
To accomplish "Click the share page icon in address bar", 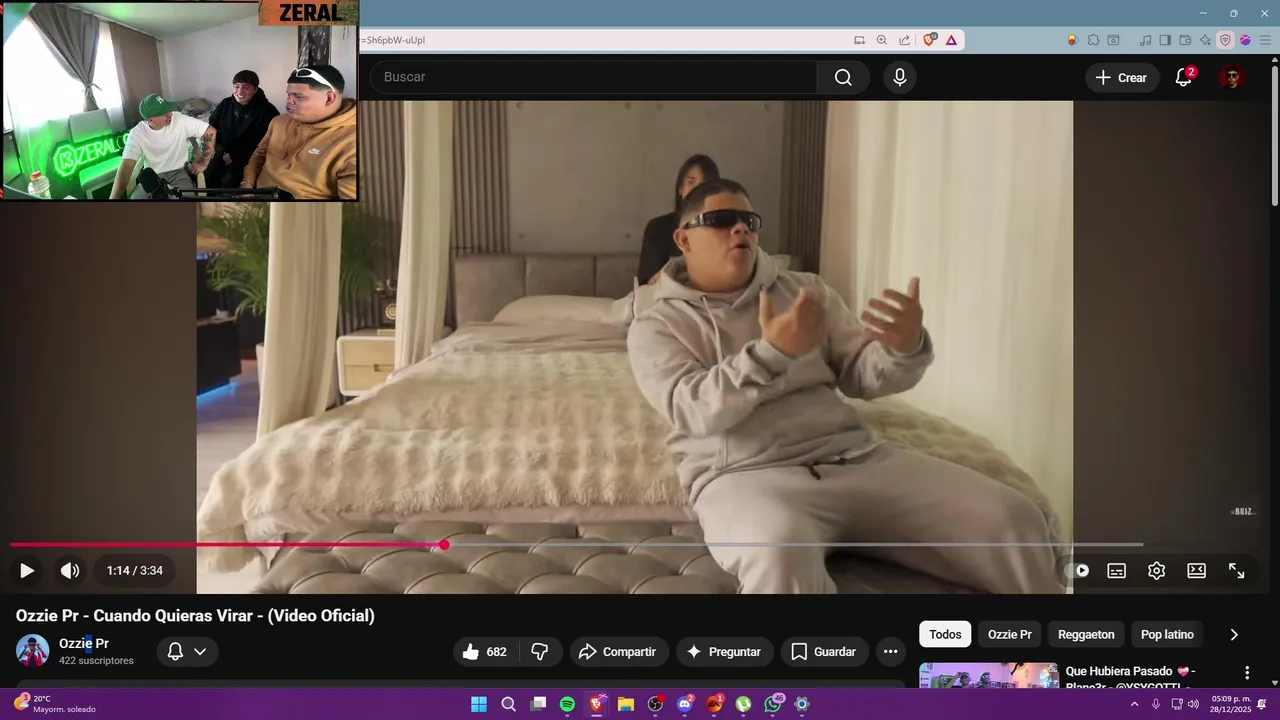I will click(905, 40).
